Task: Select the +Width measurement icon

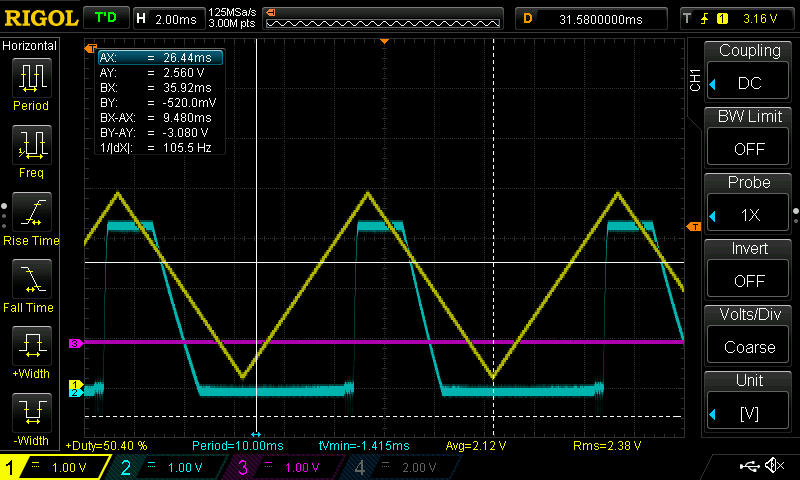Action: [32, 346]
